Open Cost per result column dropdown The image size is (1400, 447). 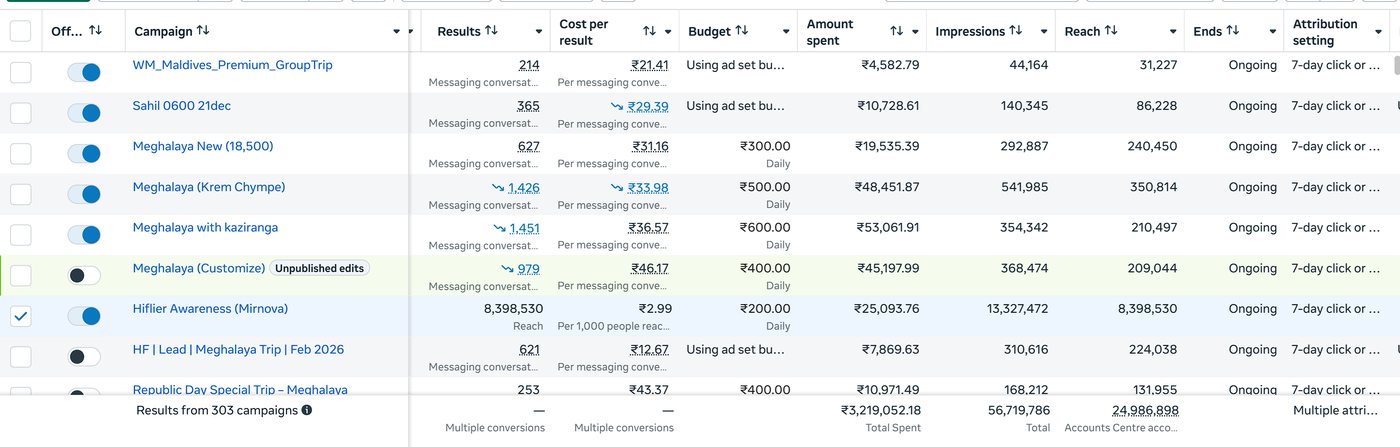(667, 32)
